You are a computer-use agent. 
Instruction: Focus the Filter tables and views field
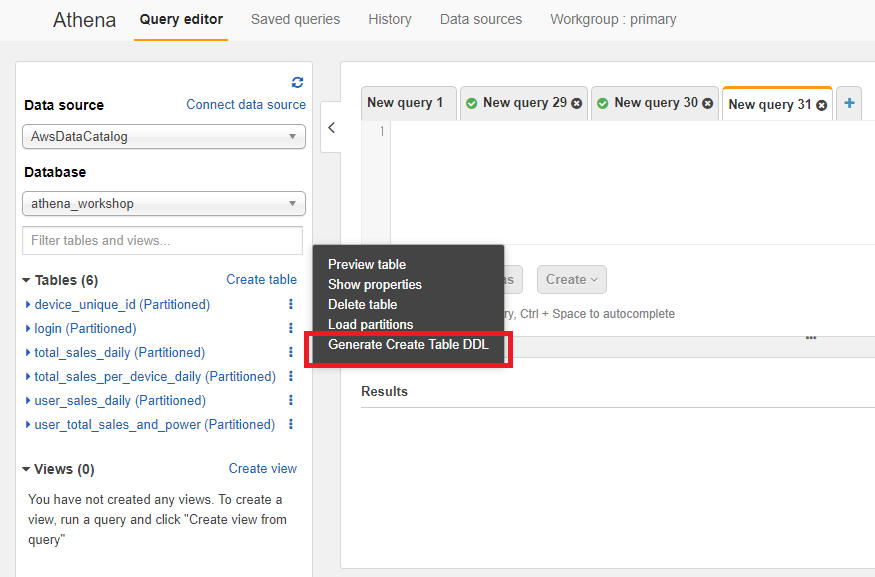[162, 241]
